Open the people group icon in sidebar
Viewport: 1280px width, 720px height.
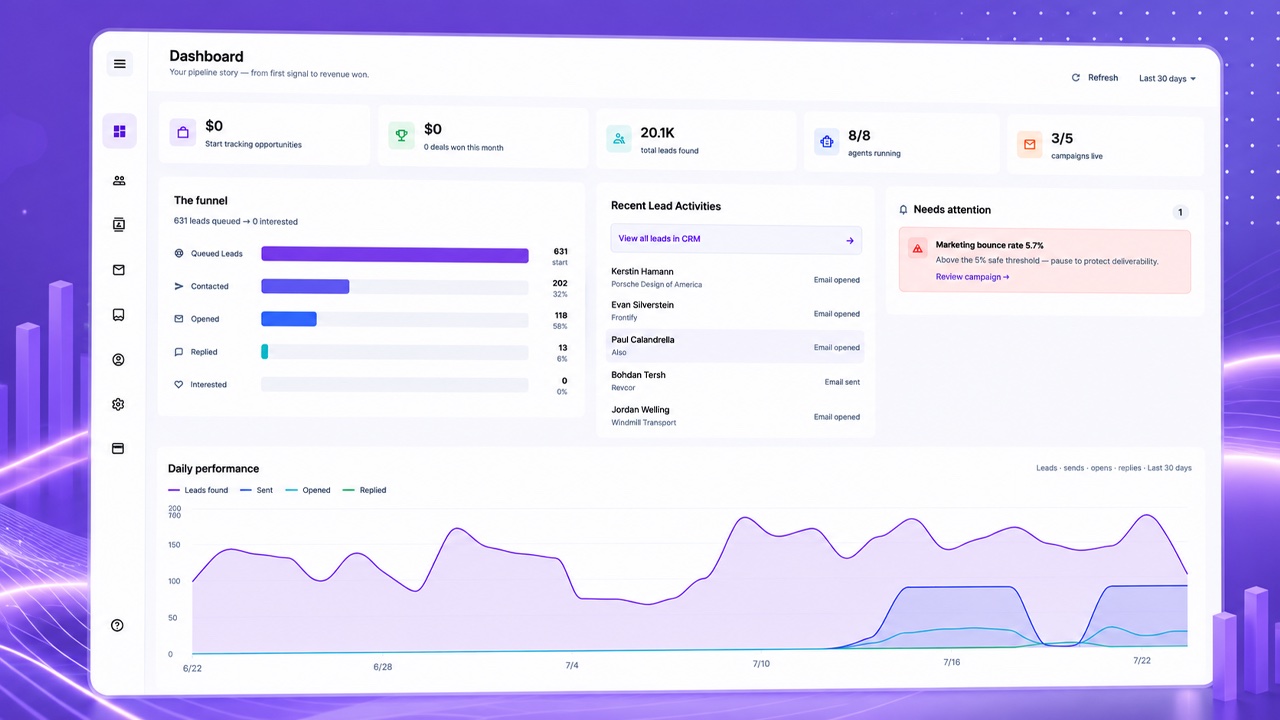coord(119,181)
